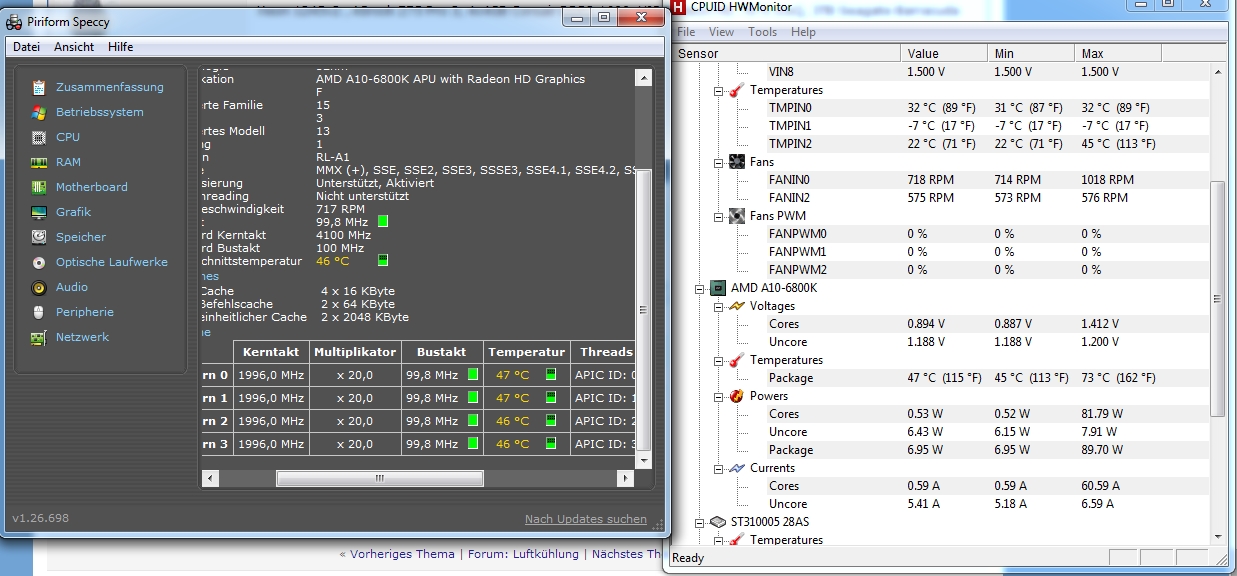This screenshot has height=576, width=1237.
Task: Open the Datei menu in Speccy
Action: [26, 47]
